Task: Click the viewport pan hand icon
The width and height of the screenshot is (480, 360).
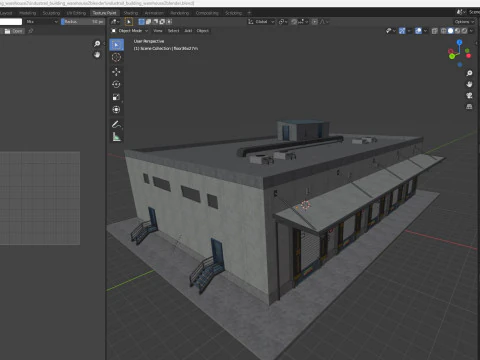Action: [x=469, y=84]
